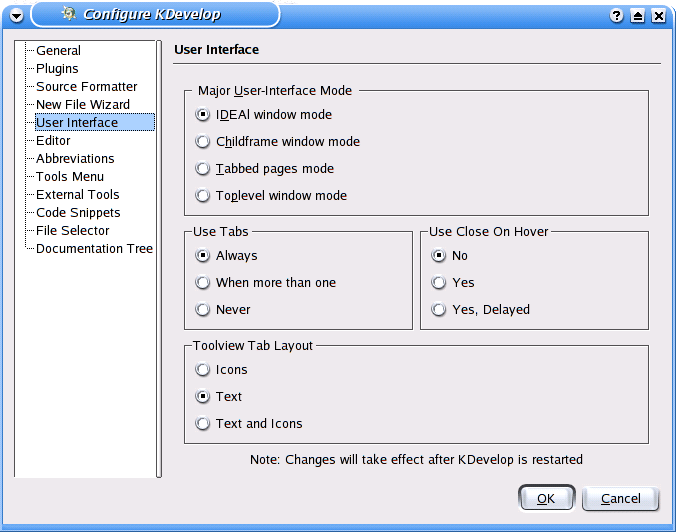Click the context help question mark button
676x532 pixels.
[x=617, y=16]
